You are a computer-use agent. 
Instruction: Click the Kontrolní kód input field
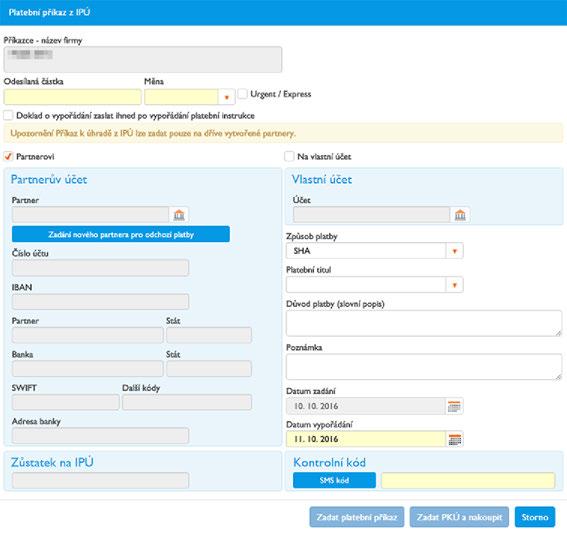click(x=468, y=480)
